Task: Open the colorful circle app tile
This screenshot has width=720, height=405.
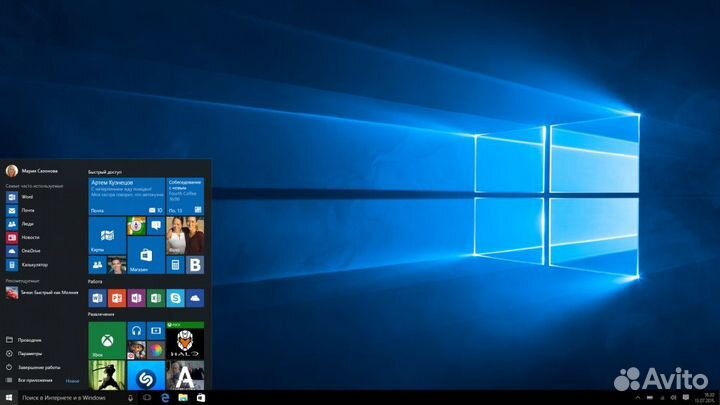Action: 156,350
